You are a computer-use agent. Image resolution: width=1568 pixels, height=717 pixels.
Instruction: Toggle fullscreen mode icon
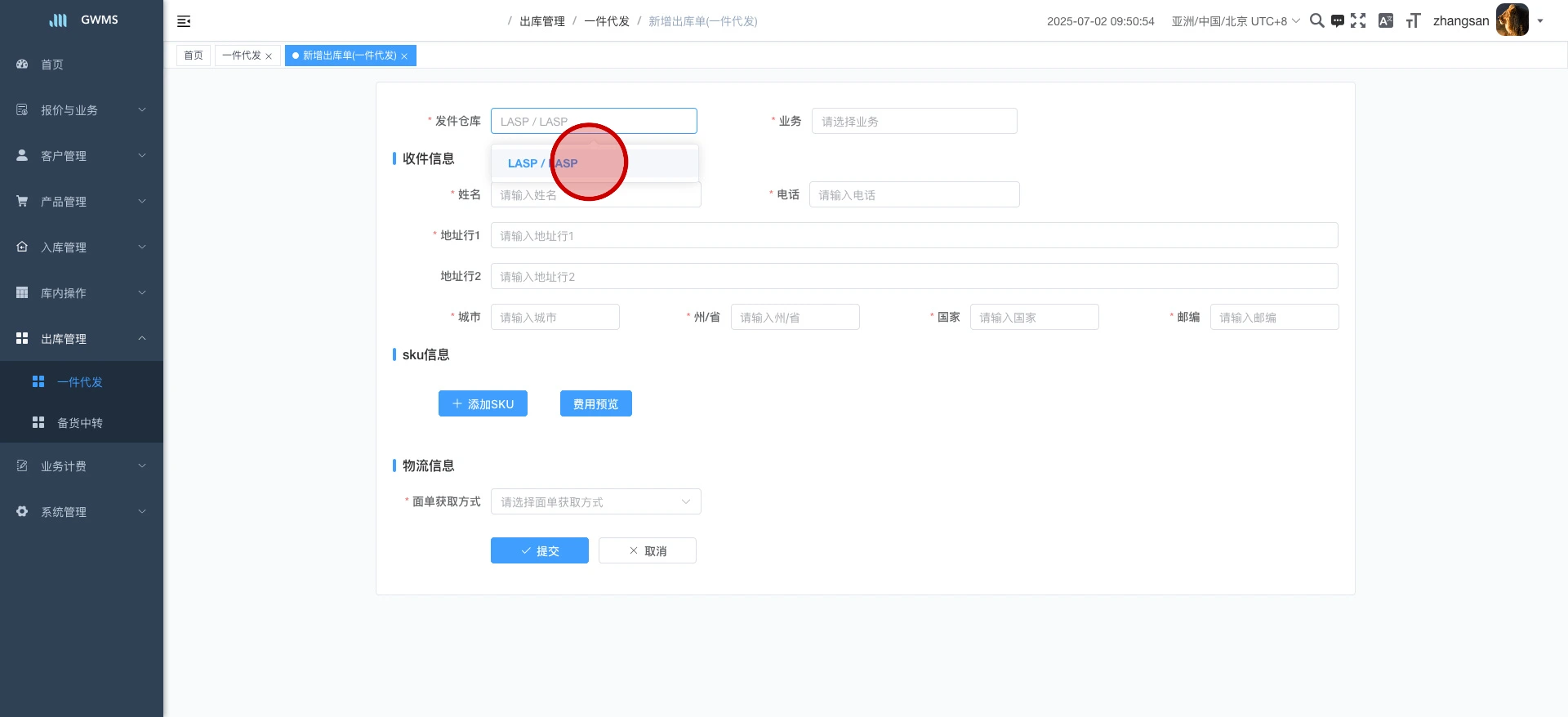(1358, 21)
